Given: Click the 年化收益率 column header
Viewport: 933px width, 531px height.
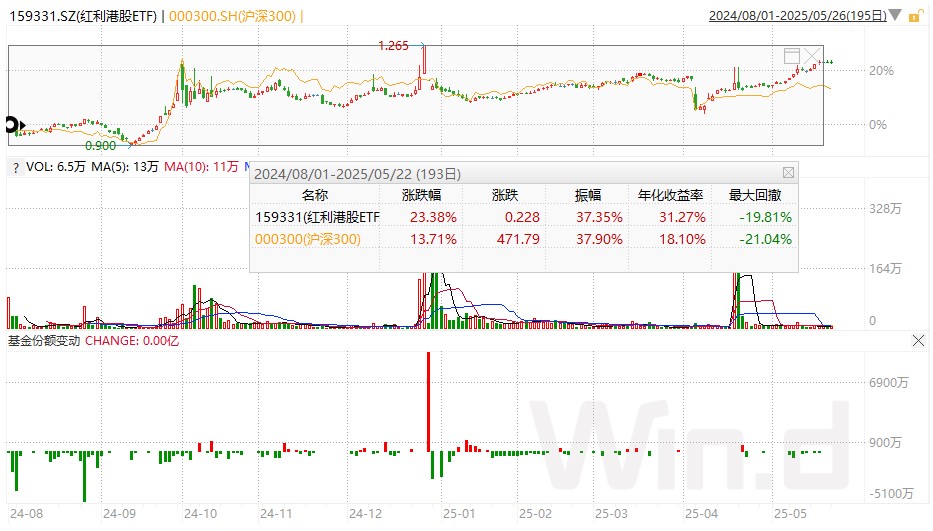Looking at the screenshot, I should (x=671, y=195).
